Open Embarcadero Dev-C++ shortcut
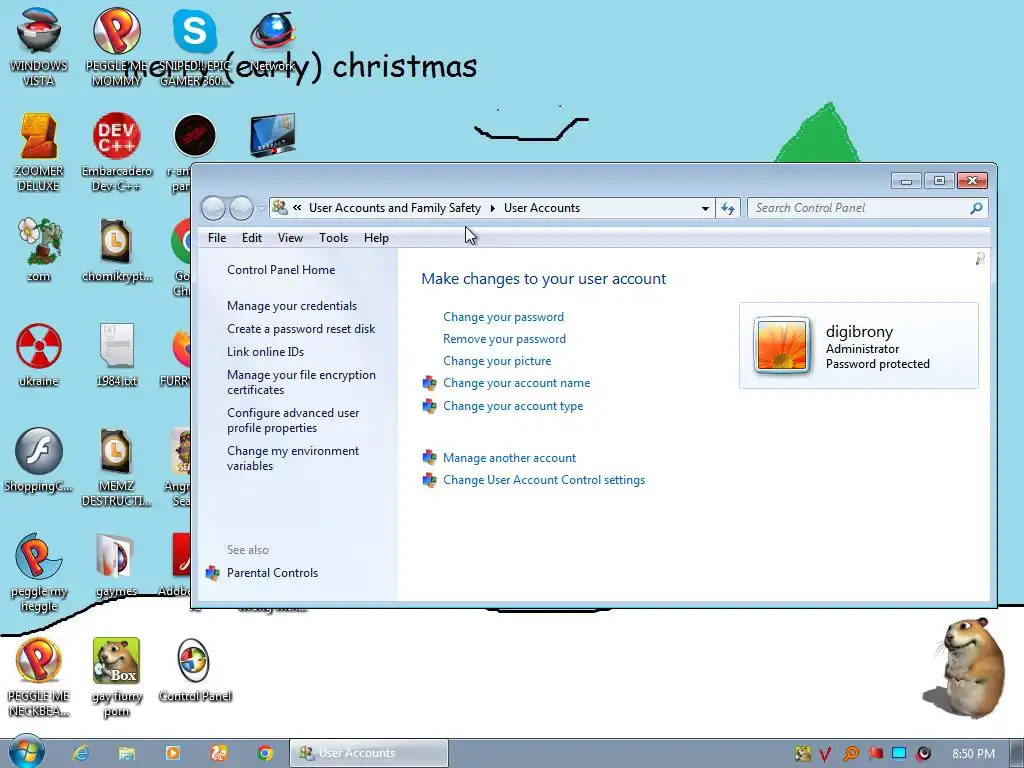This screenshot has height=768, width=1024. (116, 152)
